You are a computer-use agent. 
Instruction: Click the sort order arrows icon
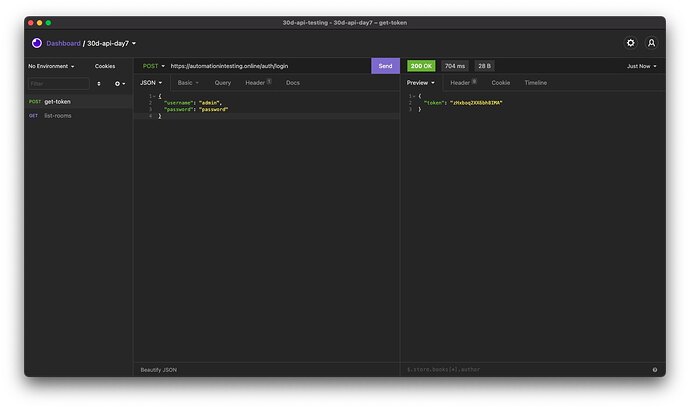click(x=99, y=84)
